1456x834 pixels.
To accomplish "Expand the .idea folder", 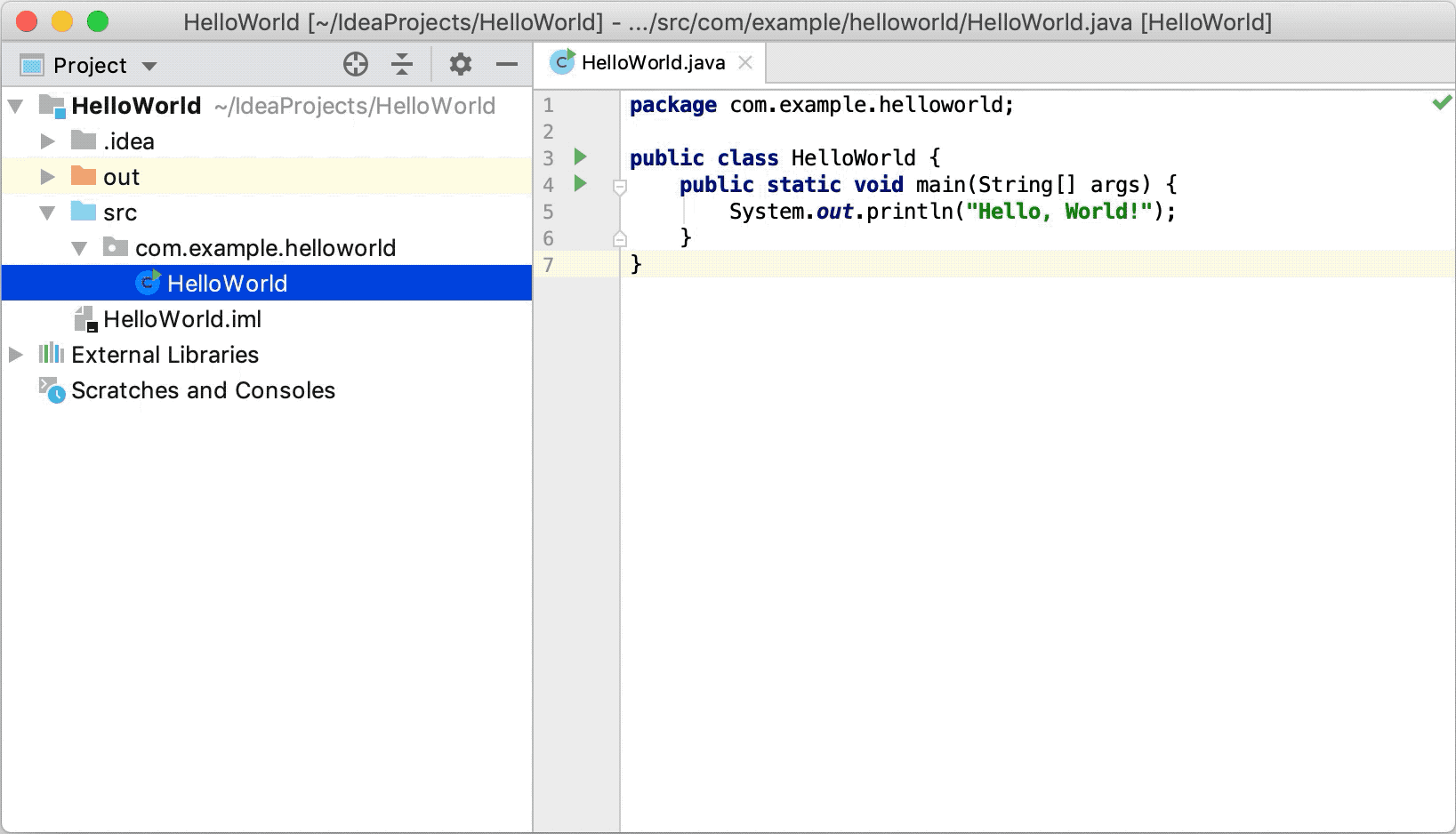I will point(46,140).
